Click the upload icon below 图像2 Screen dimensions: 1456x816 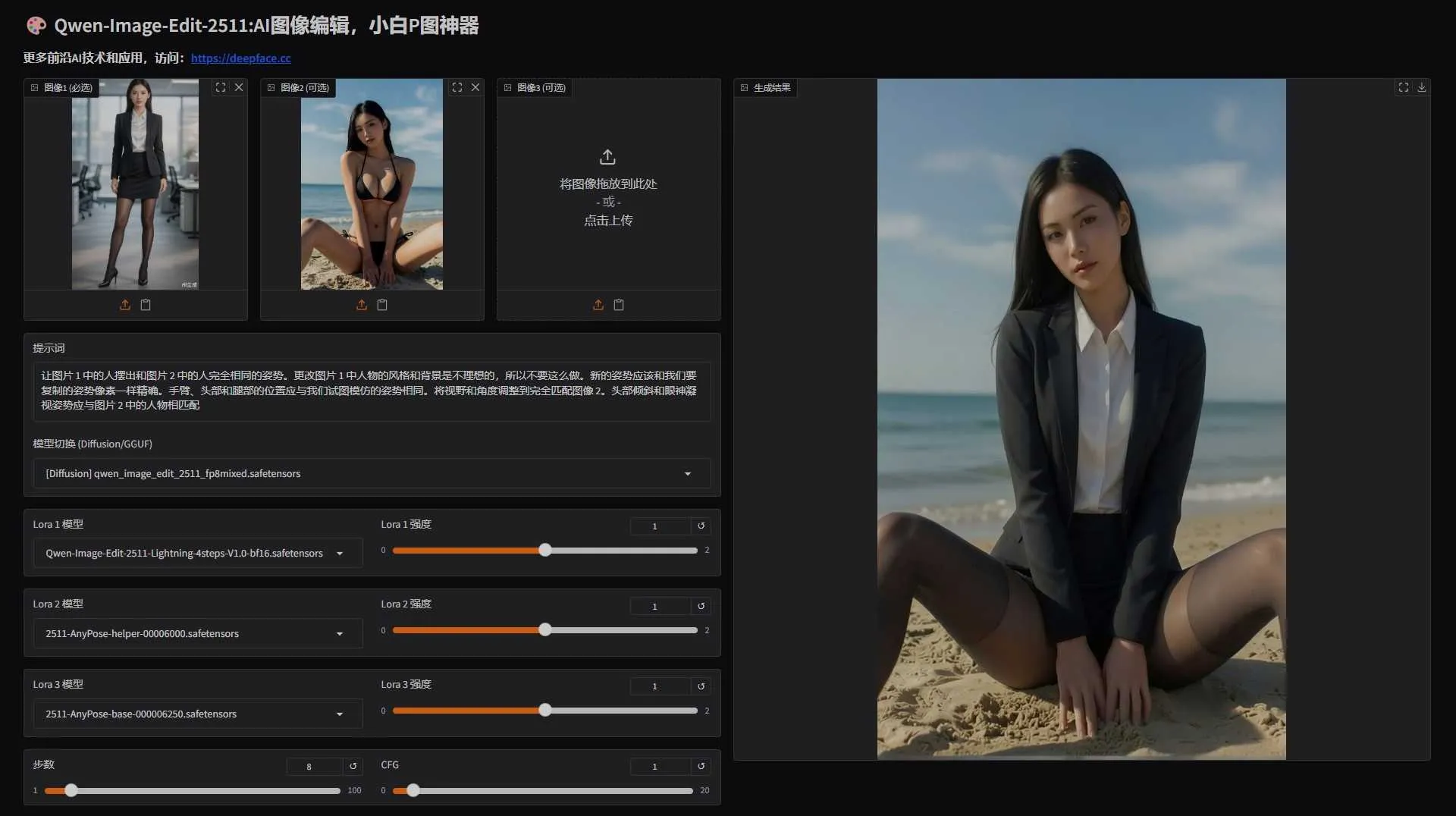coord(362,305)
